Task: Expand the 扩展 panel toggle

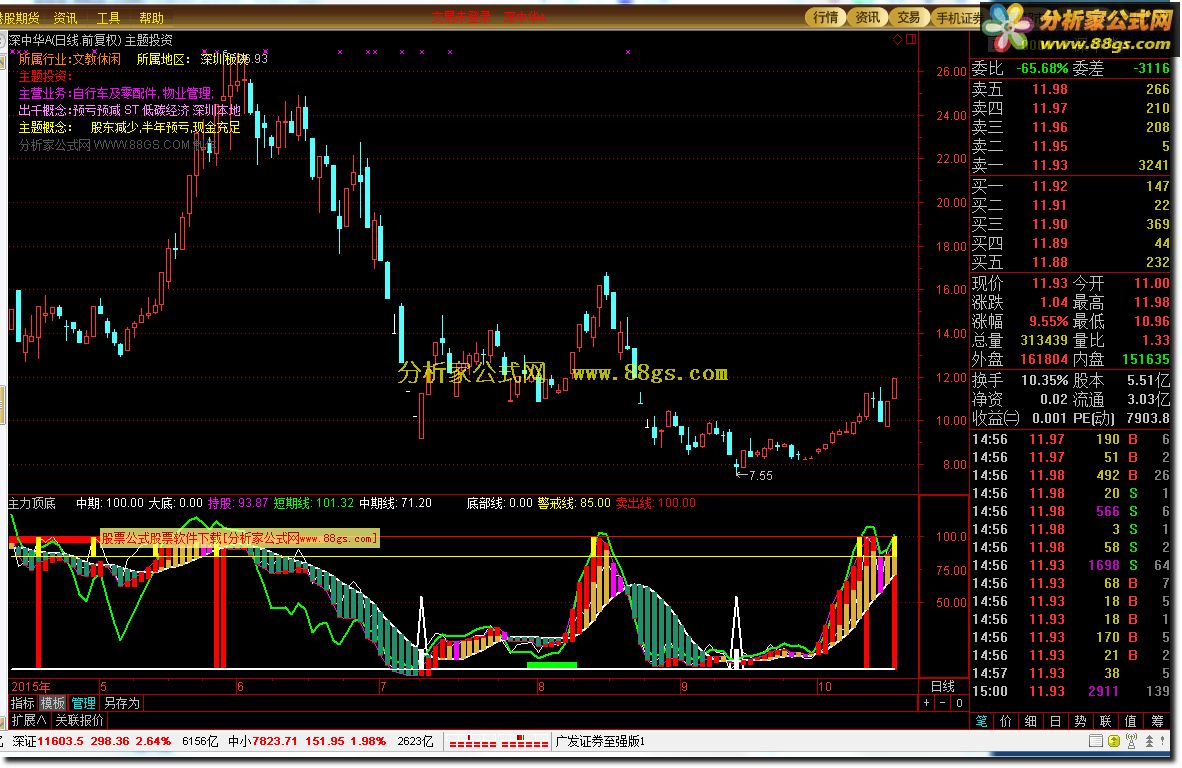Action: [29, 721]
